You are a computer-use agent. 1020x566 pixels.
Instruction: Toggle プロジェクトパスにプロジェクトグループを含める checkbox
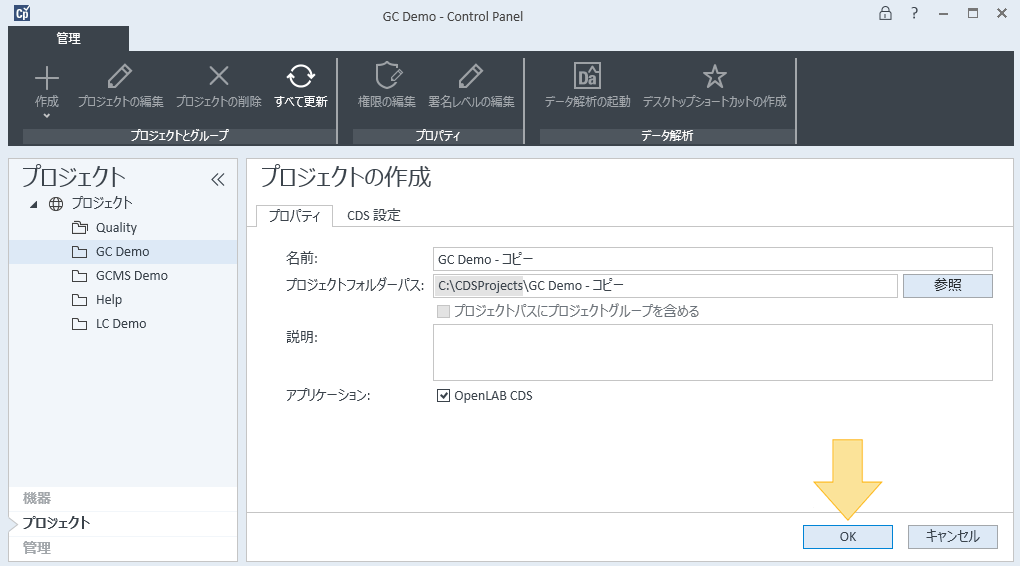click(x=444, y=312)
